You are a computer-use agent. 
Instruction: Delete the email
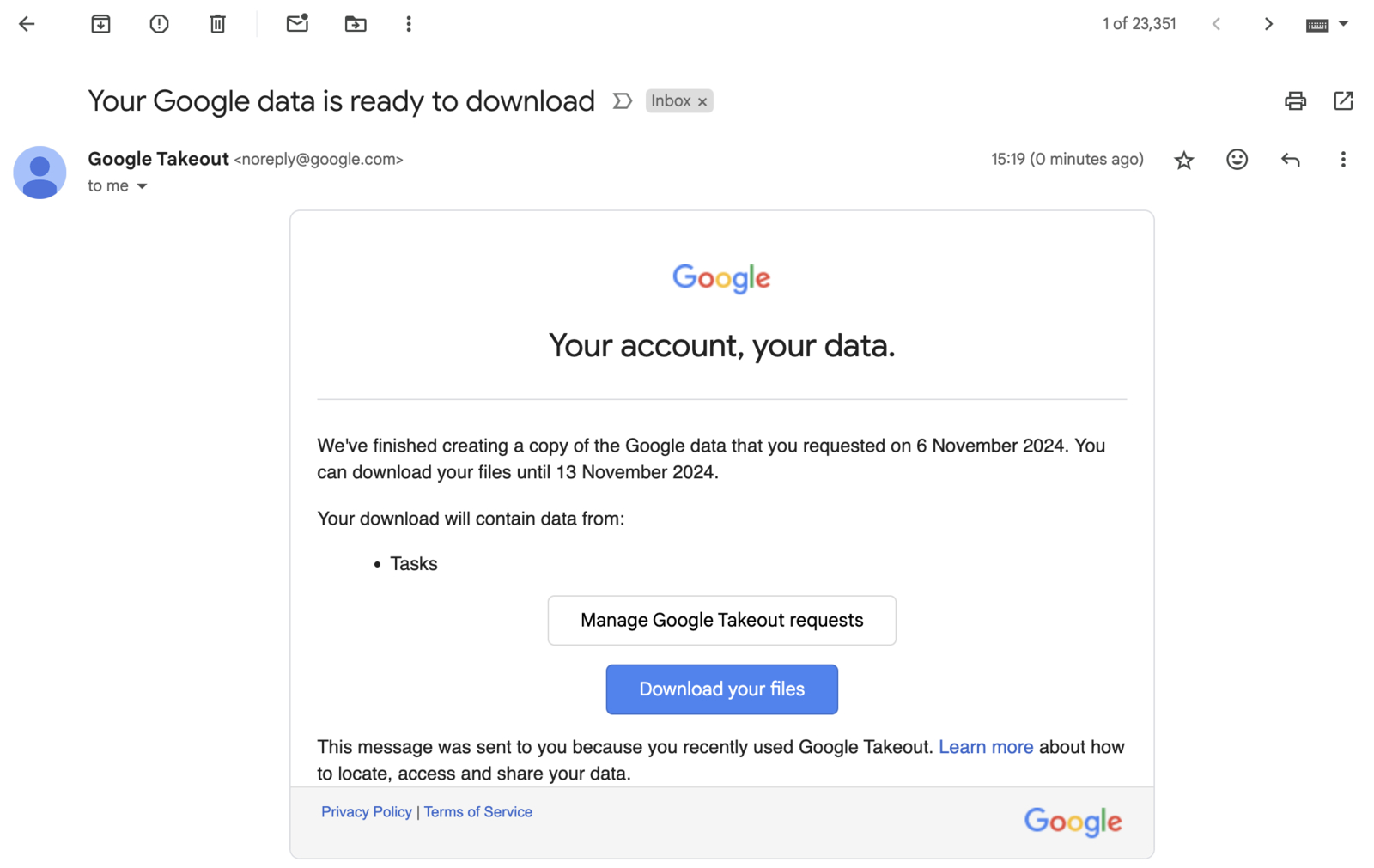[216, 23]
